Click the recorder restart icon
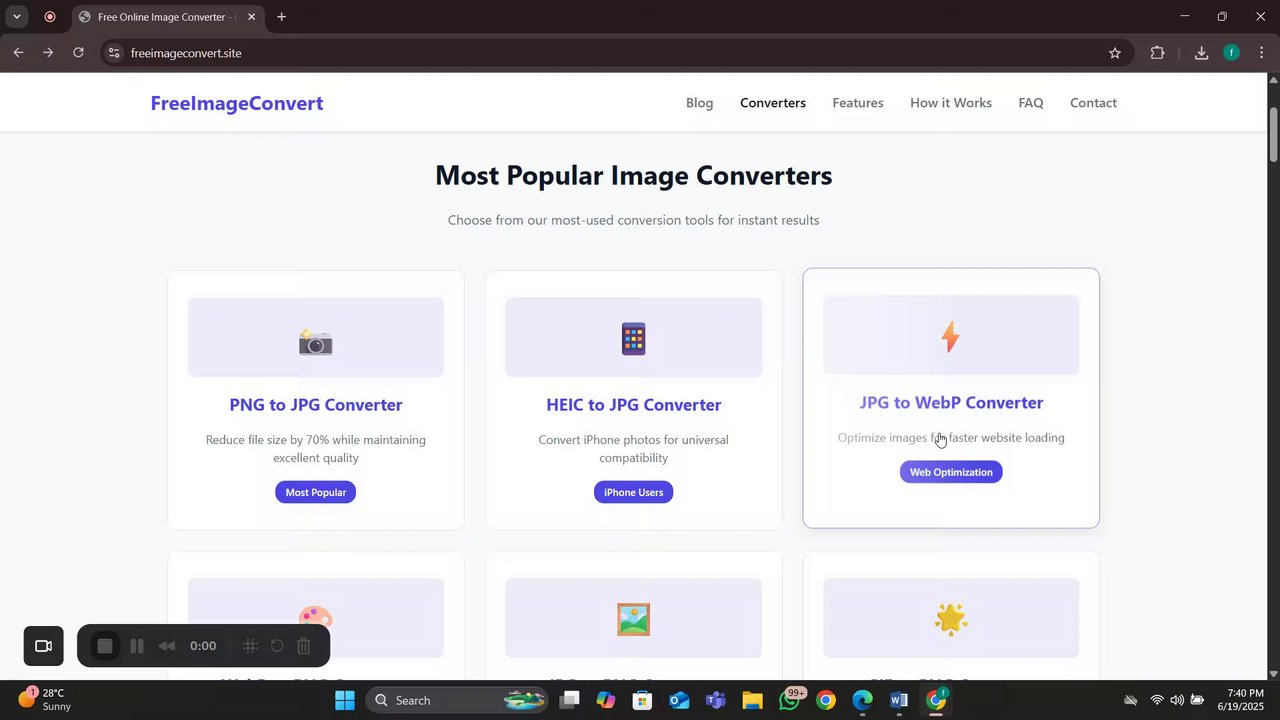This screenshot has height=720, width=1280. click(x=277, y=646)
